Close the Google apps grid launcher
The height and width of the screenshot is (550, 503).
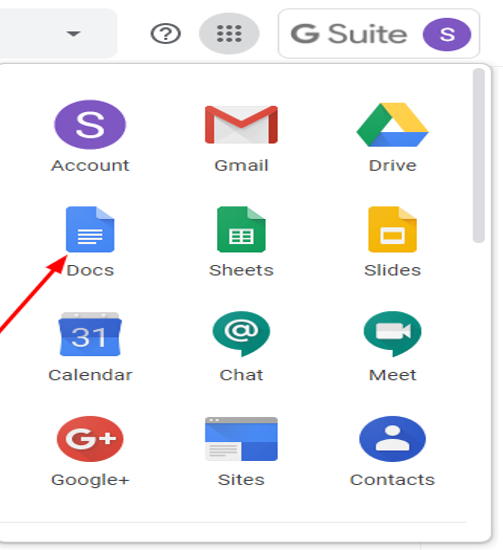tap(229, 34)
